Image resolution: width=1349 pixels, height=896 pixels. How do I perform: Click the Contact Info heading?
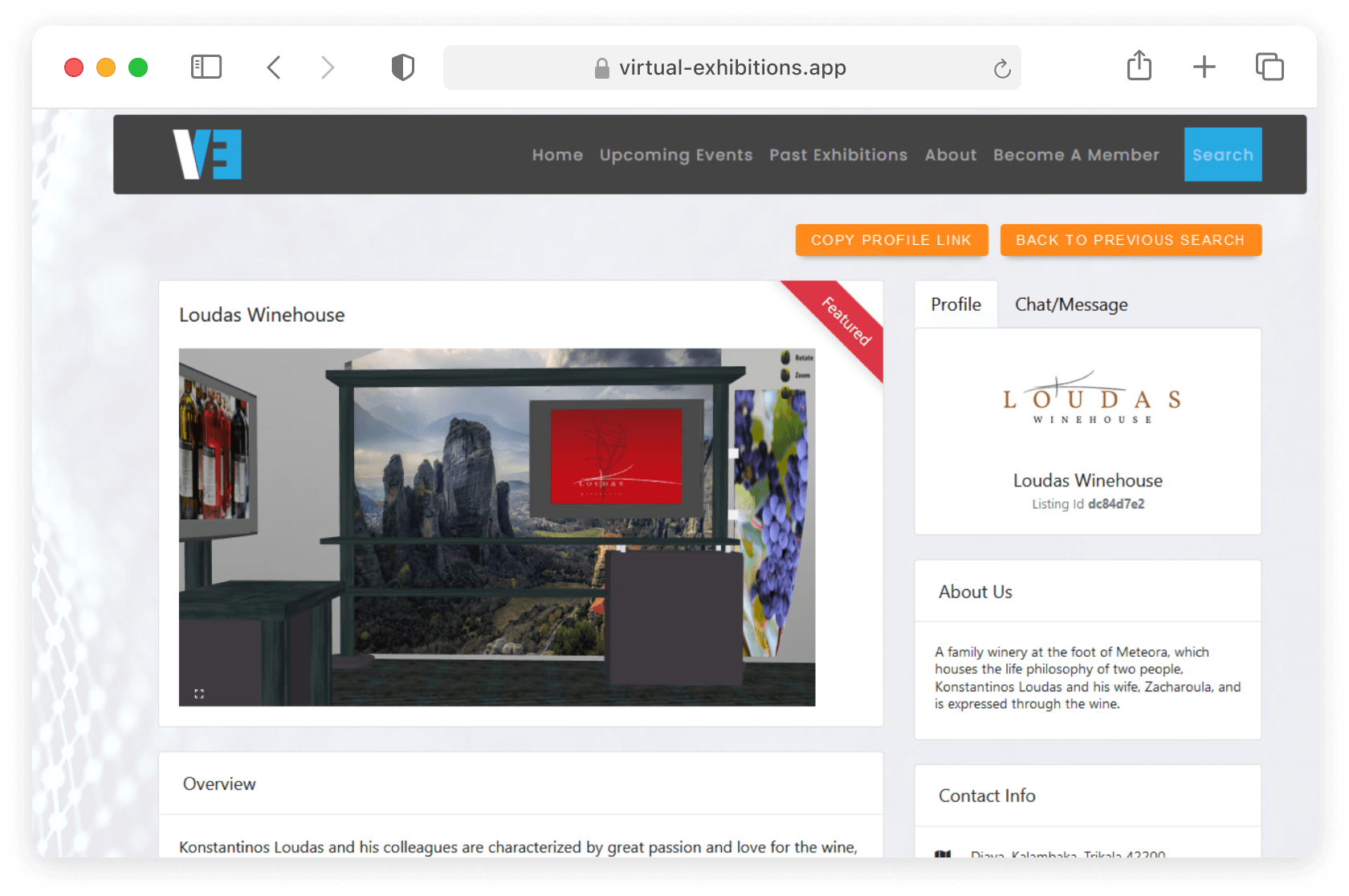pyautogui.click(x=987, y=796)
